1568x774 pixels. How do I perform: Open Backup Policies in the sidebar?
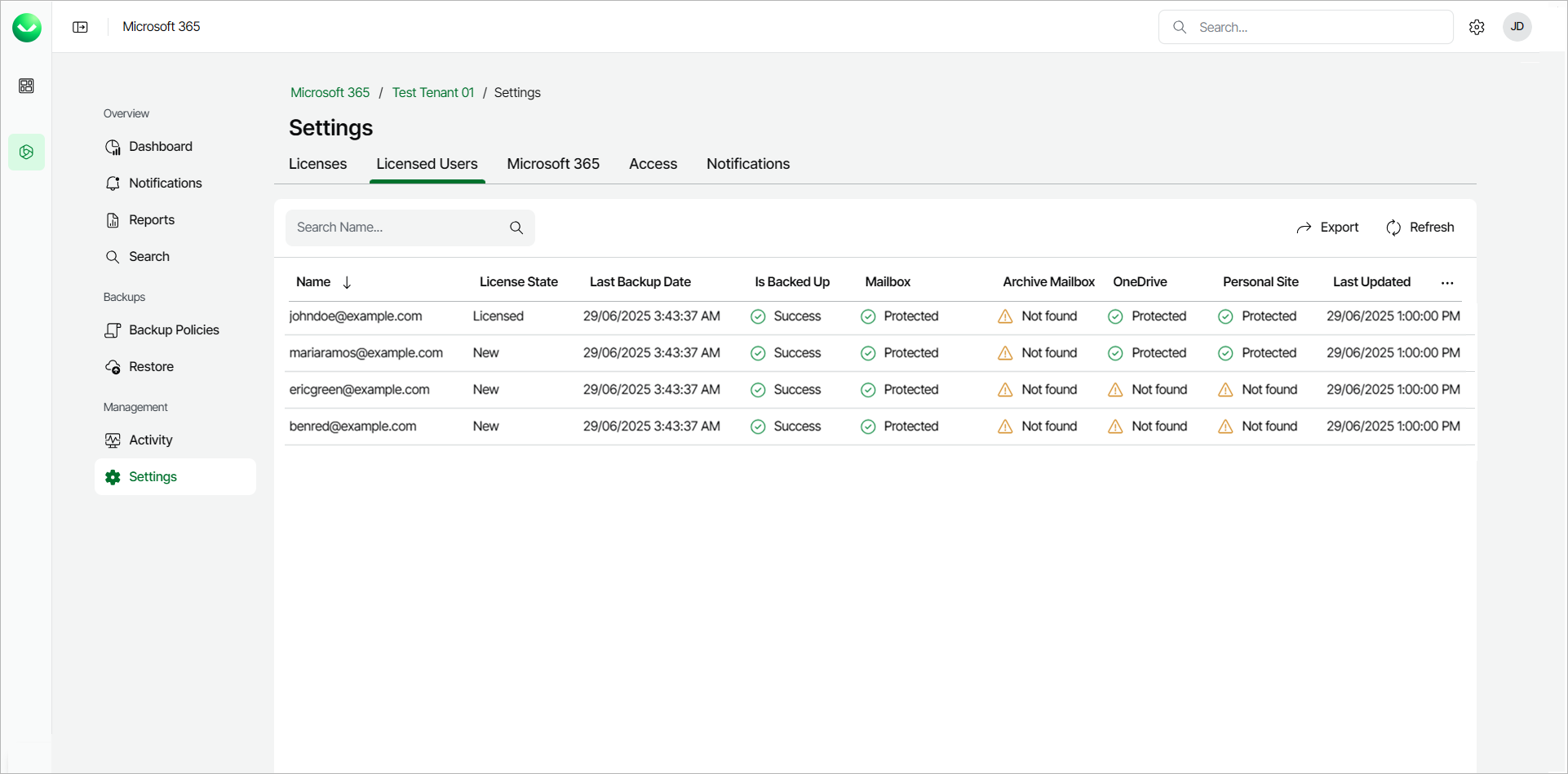tap(174, 330)
